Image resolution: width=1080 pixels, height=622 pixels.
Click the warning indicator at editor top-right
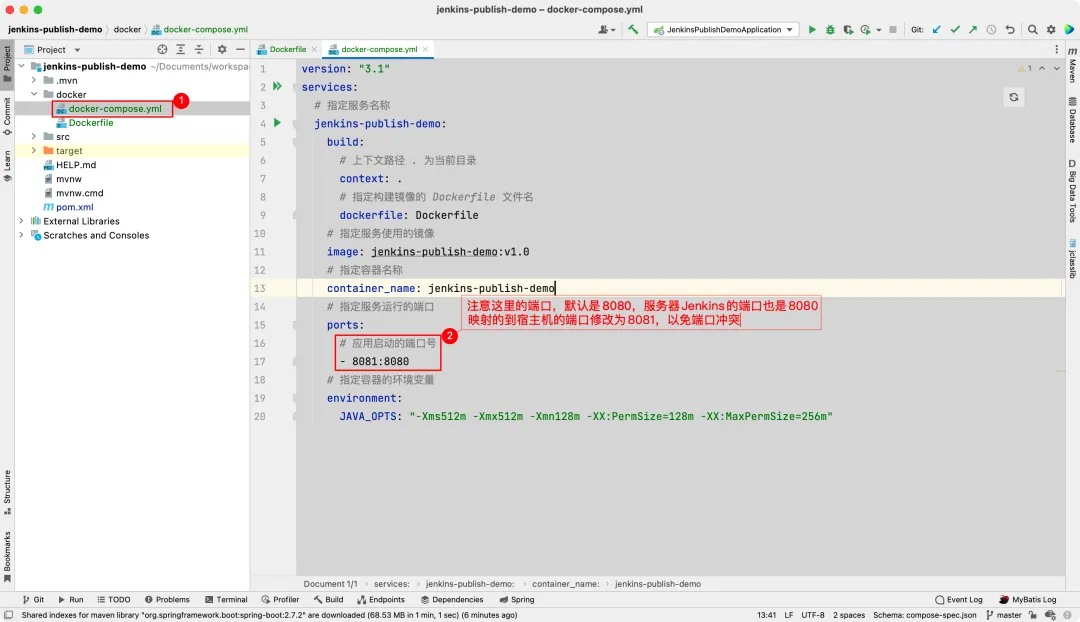(1025, 68)
